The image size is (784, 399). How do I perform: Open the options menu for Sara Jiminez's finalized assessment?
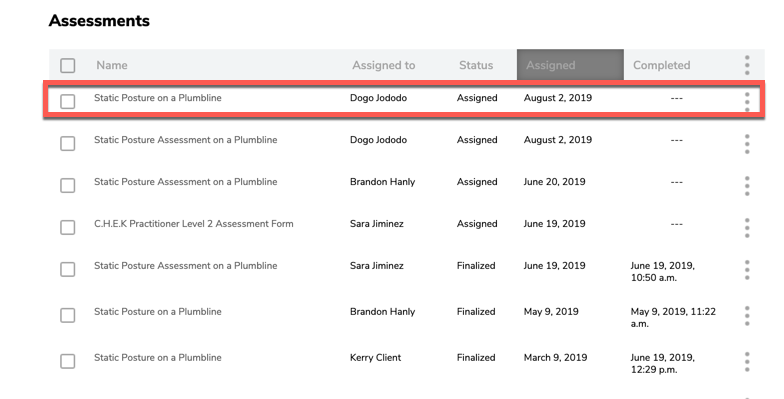[x=747, y=270]
